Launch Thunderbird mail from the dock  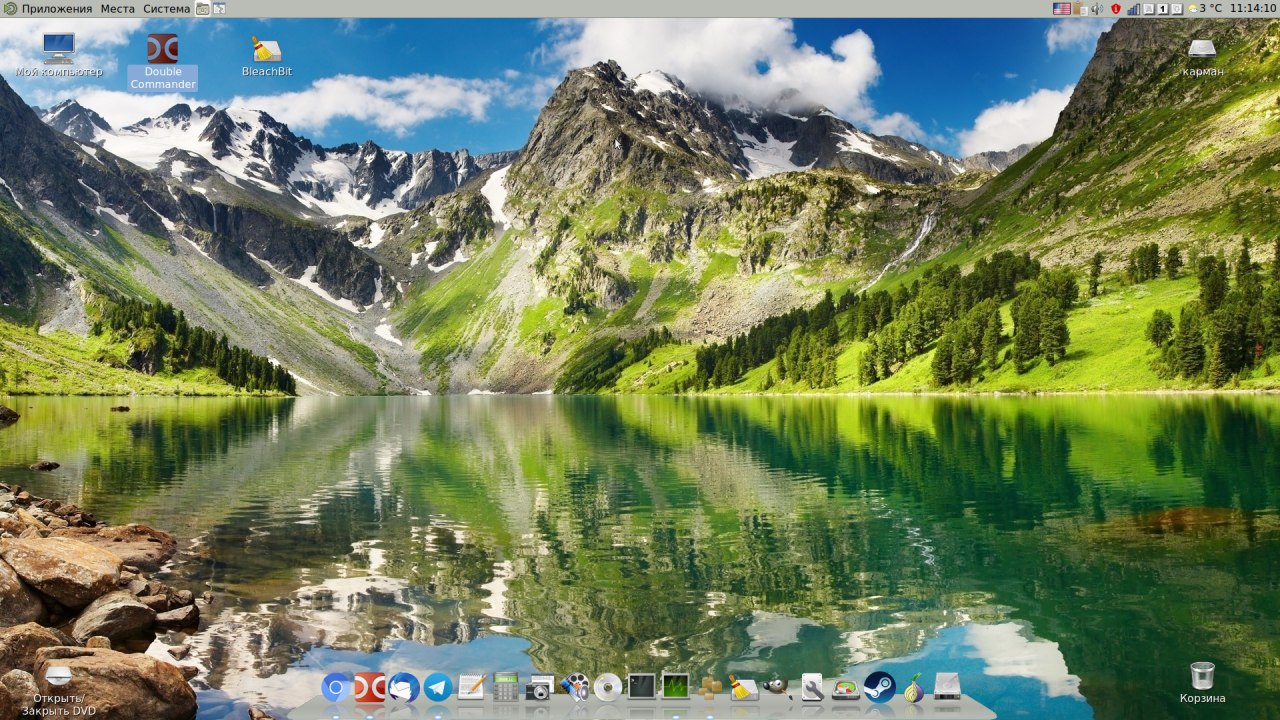pyautogui.click(x=404, y=687)
